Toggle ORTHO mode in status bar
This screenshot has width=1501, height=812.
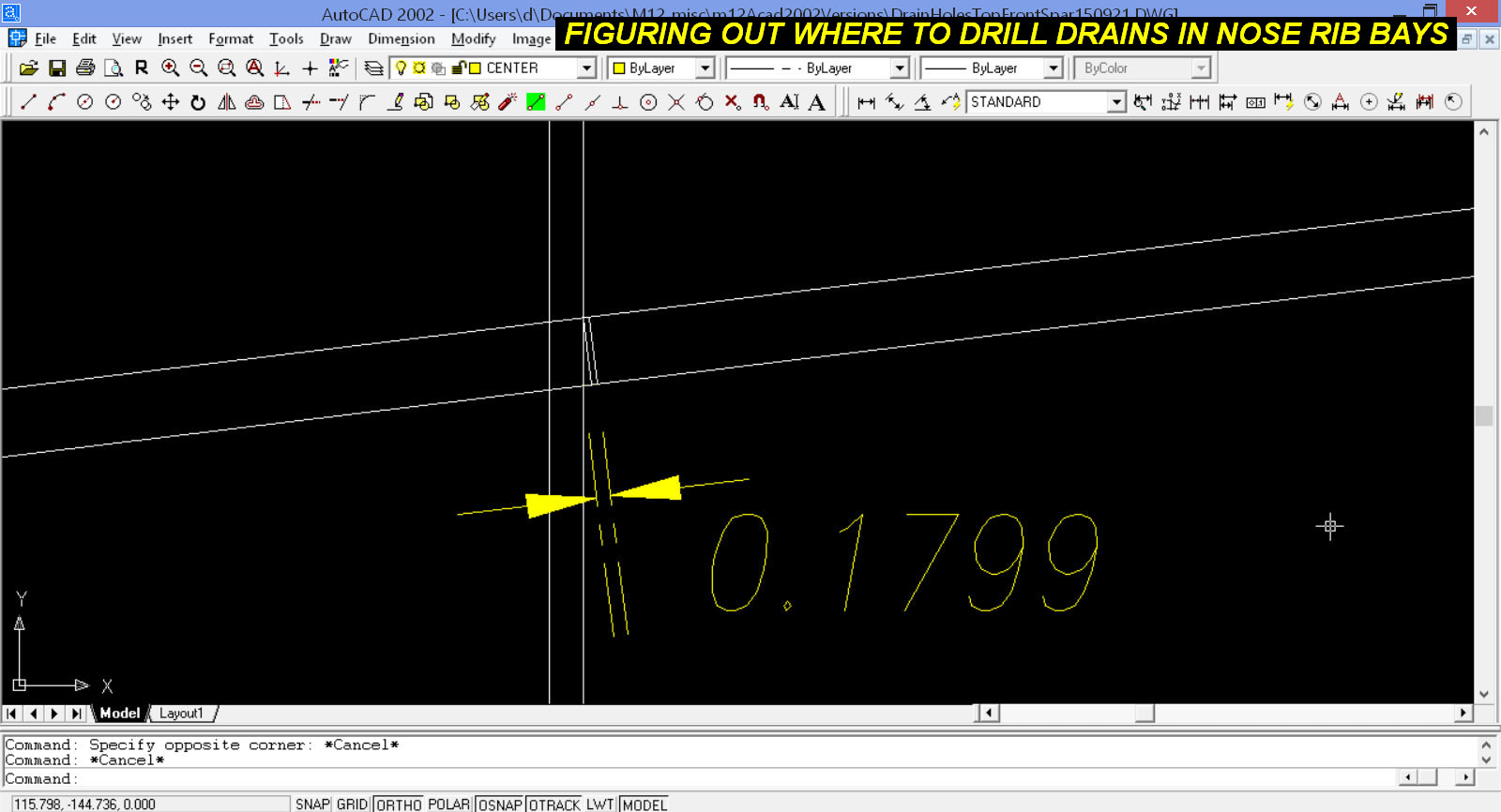point(399,804)
